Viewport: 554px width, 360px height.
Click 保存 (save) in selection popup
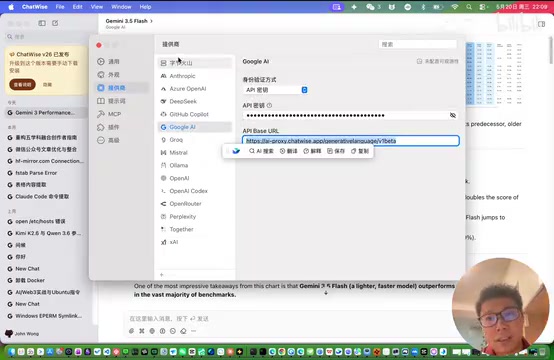point(336,151)
